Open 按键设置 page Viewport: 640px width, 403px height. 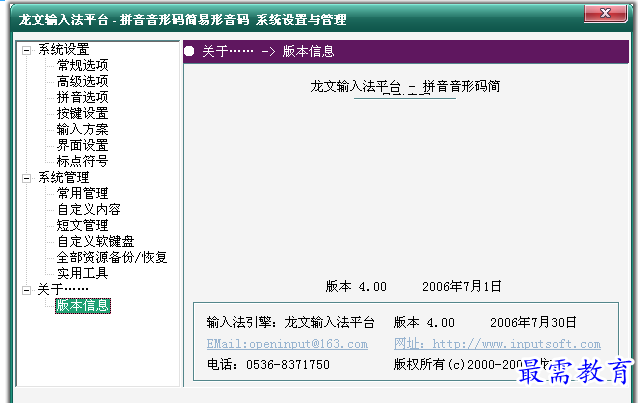coord(82,113)
